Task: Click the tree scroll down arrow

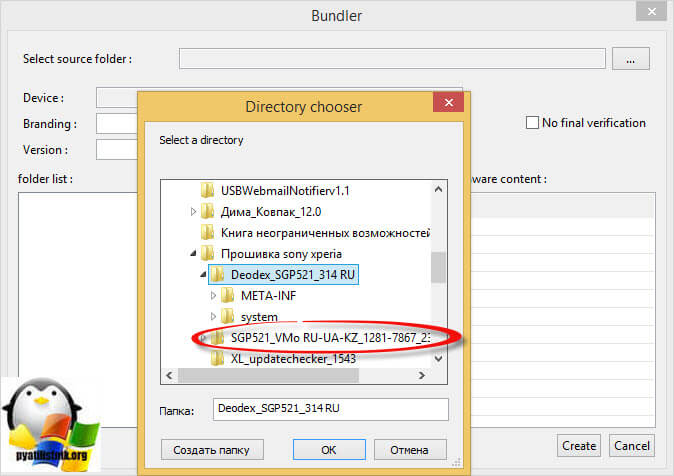Action: coord(438,358)
